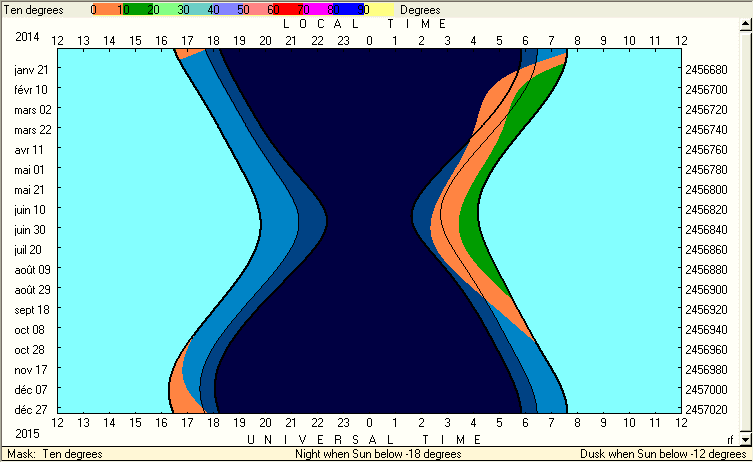Click Julian date 2456820
This screenshot has width=754, height=463.
pyautogui.click(x=706, y=210)
